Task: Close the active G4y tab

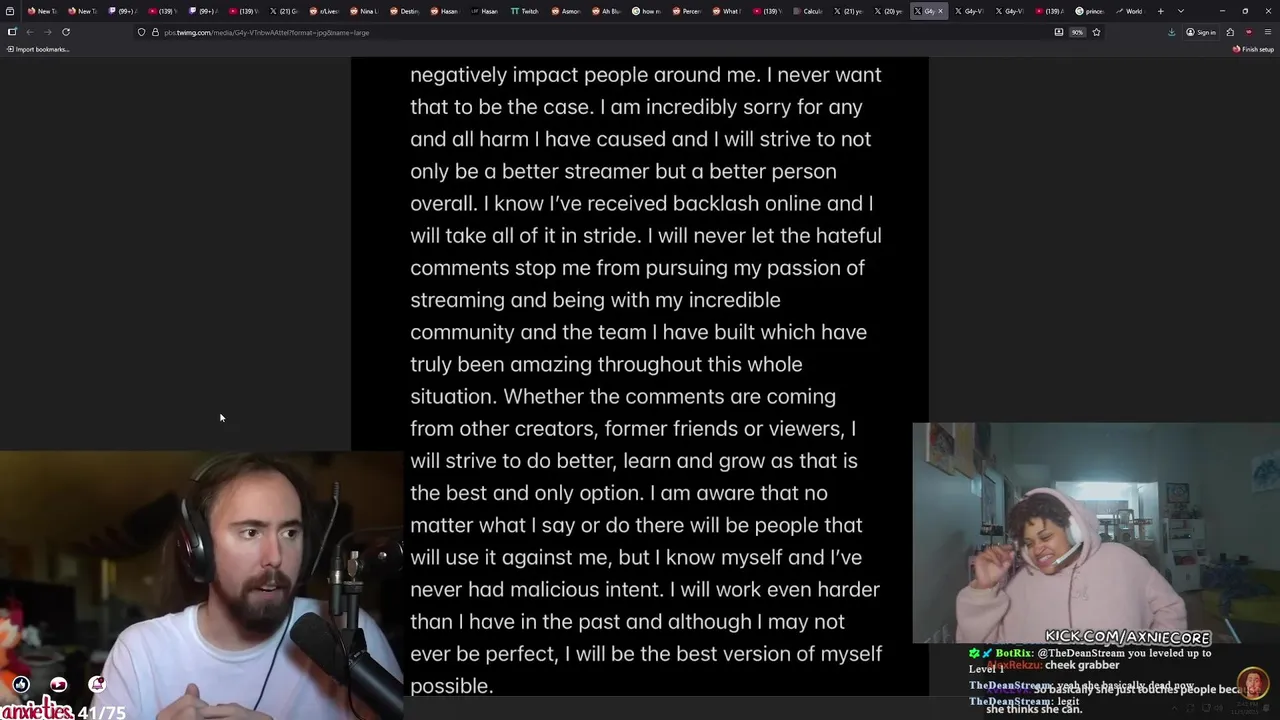Action: [x=940, y=11]
